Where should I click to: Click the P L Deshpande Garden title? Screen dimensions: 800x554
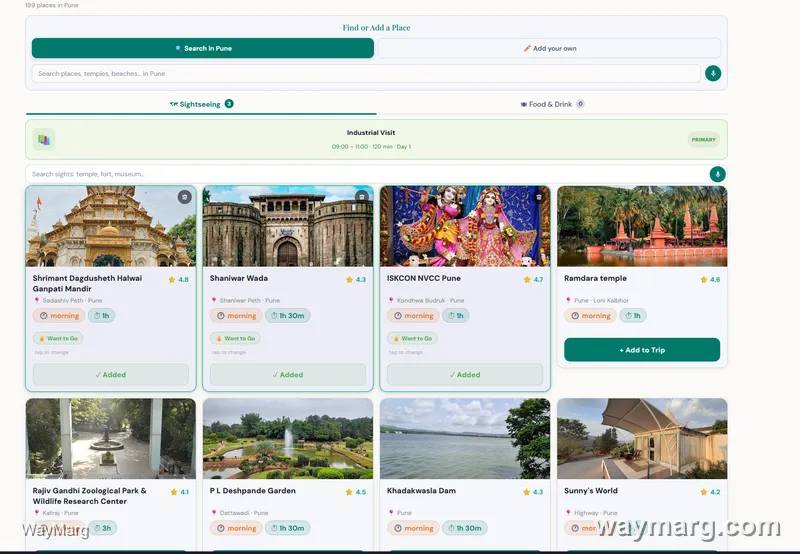pyautogui.click(x=253, y=491)
